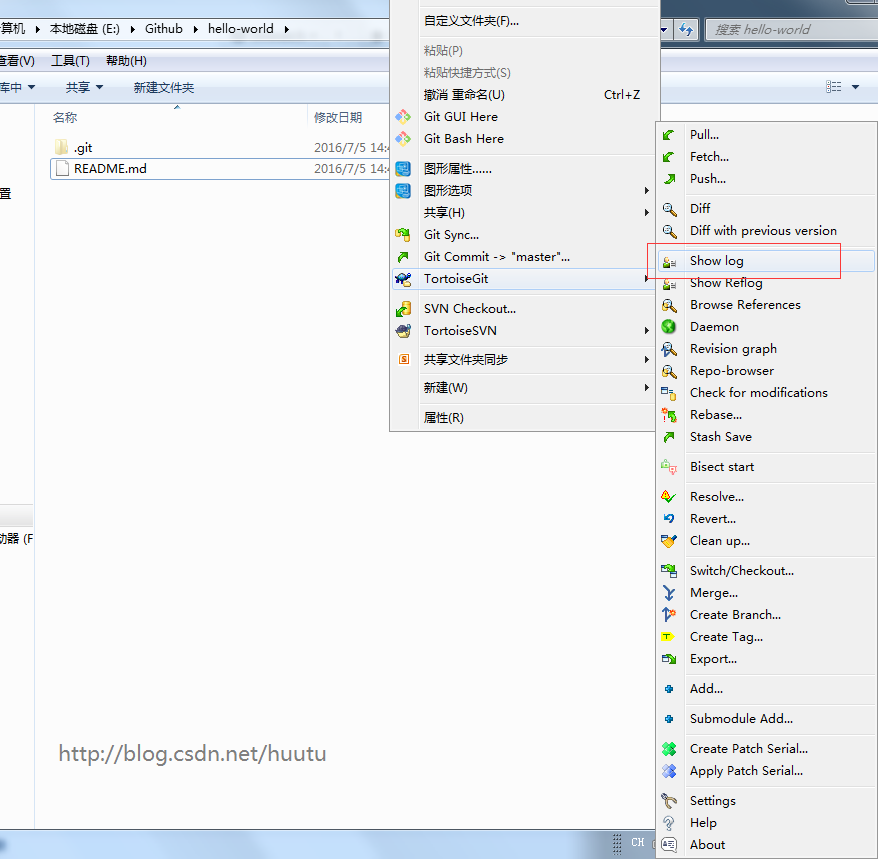Click the Settings wrench icon

pos(669,801)
